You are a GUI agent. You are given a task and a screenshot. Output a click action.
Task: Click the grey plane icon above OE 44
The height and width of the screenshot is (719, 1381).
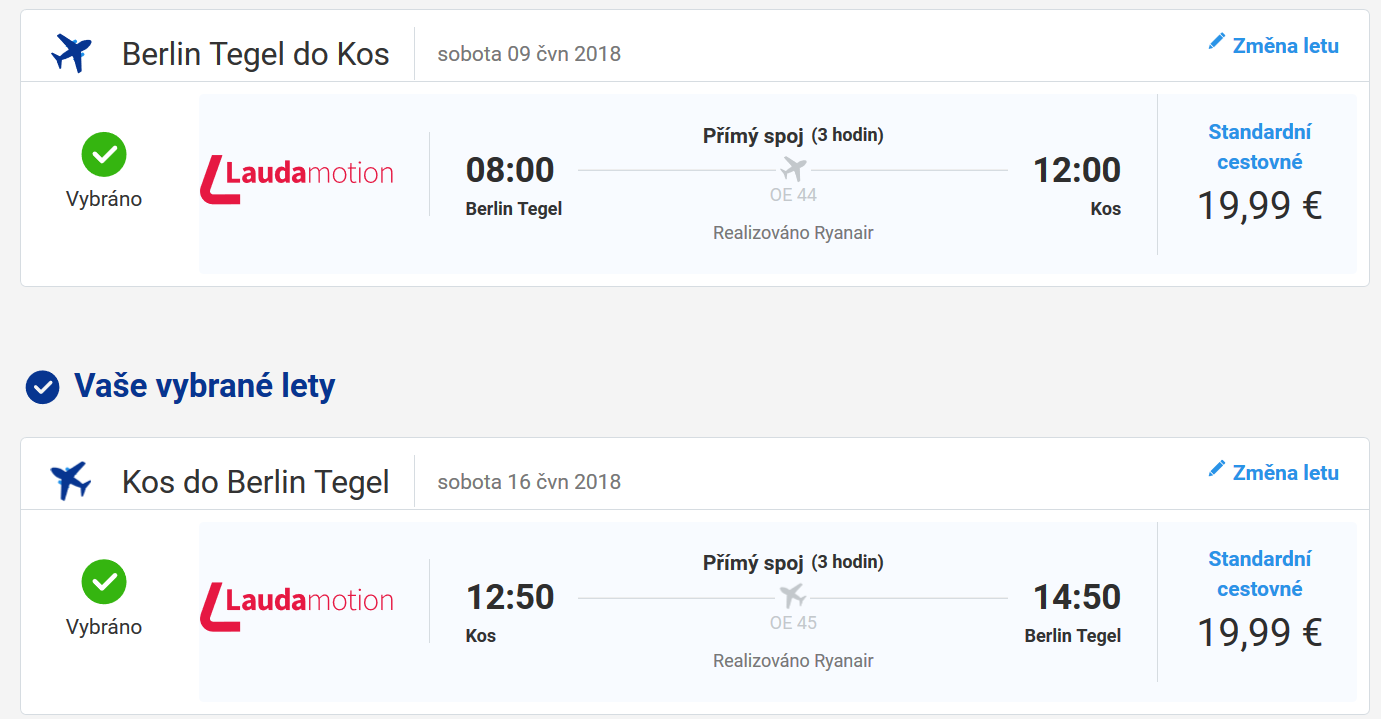793,168
